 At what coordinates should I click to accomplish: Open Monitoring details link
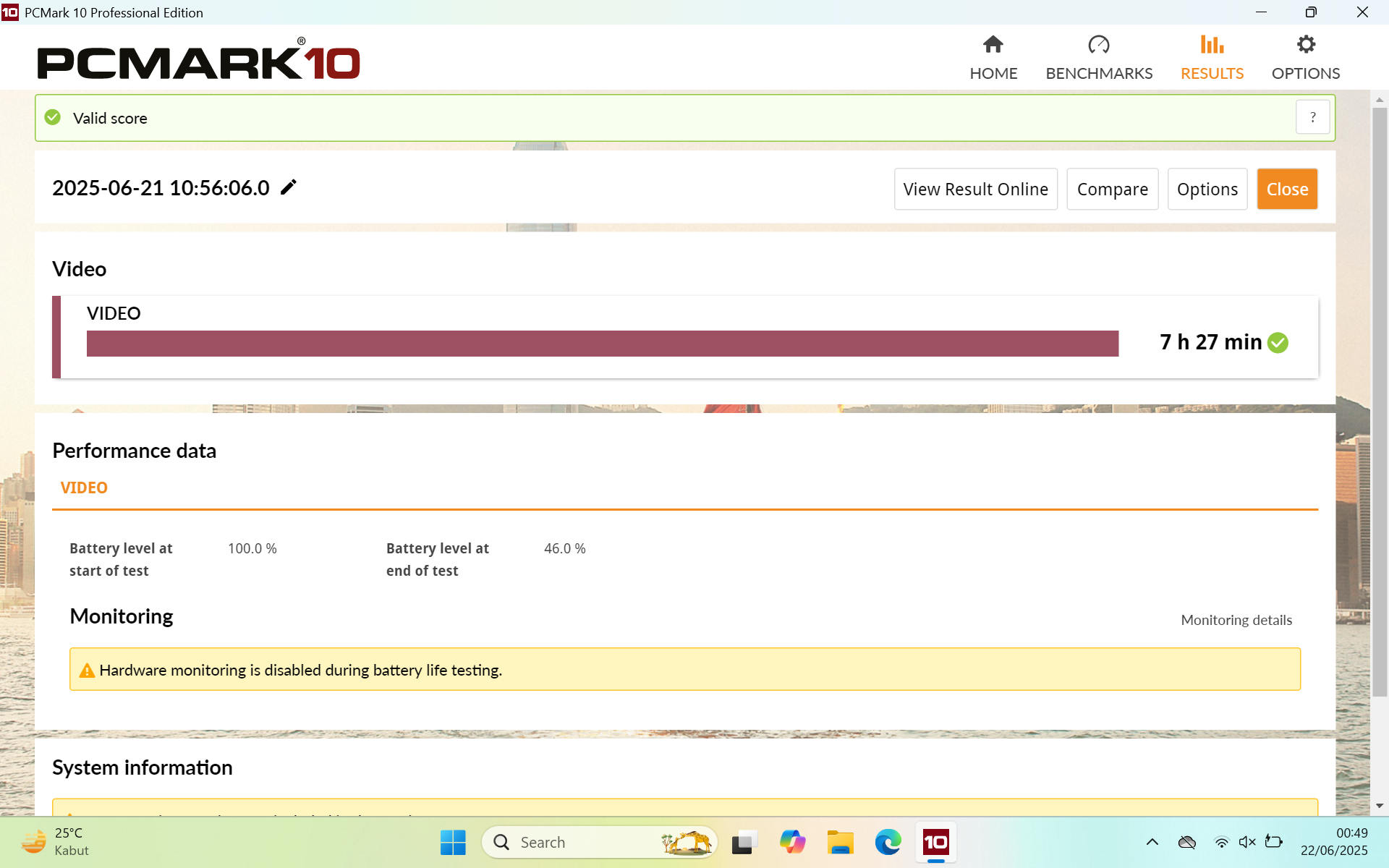point(1236,620)
